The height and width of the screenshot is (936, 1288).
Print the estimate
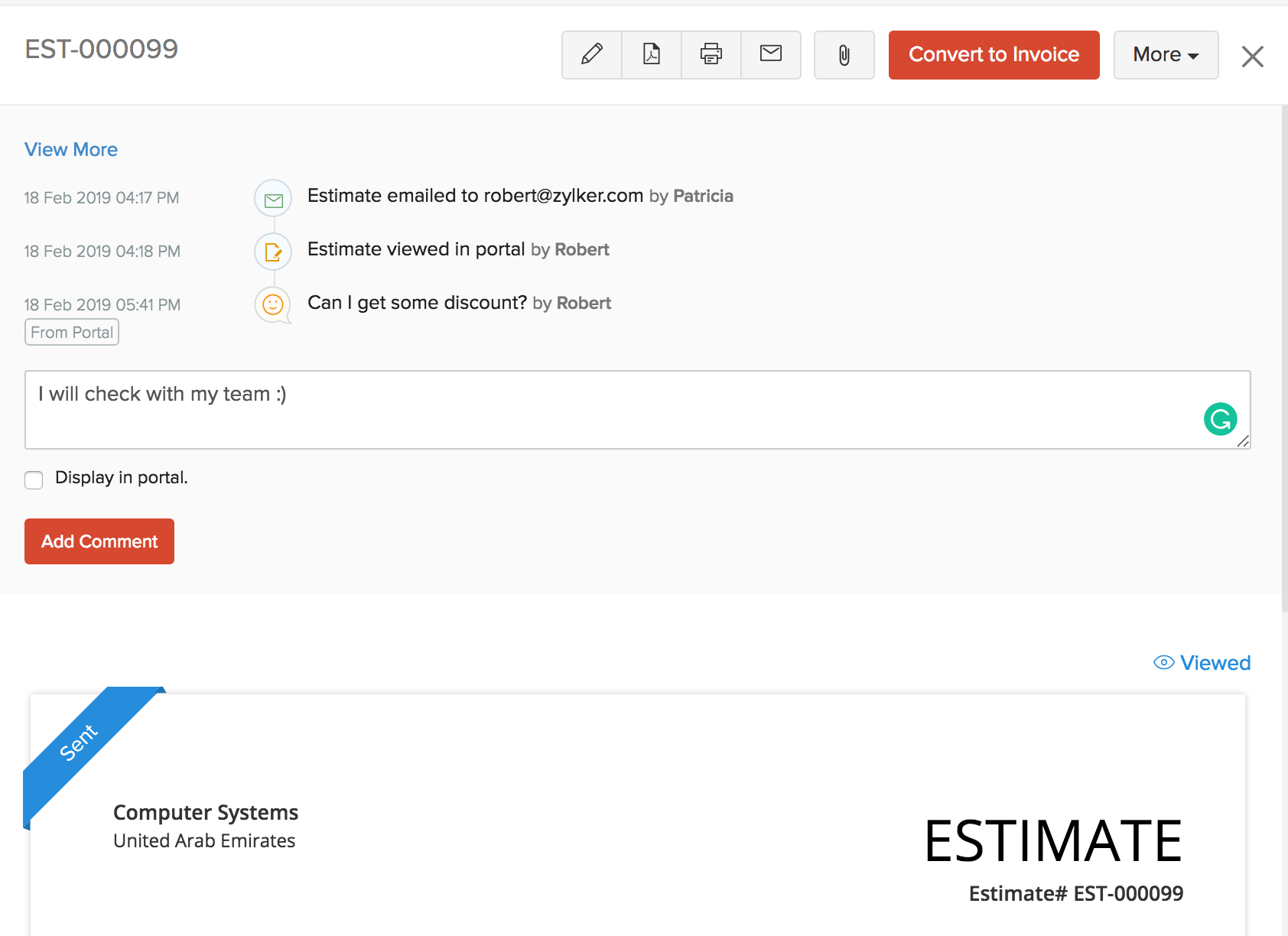711,54
